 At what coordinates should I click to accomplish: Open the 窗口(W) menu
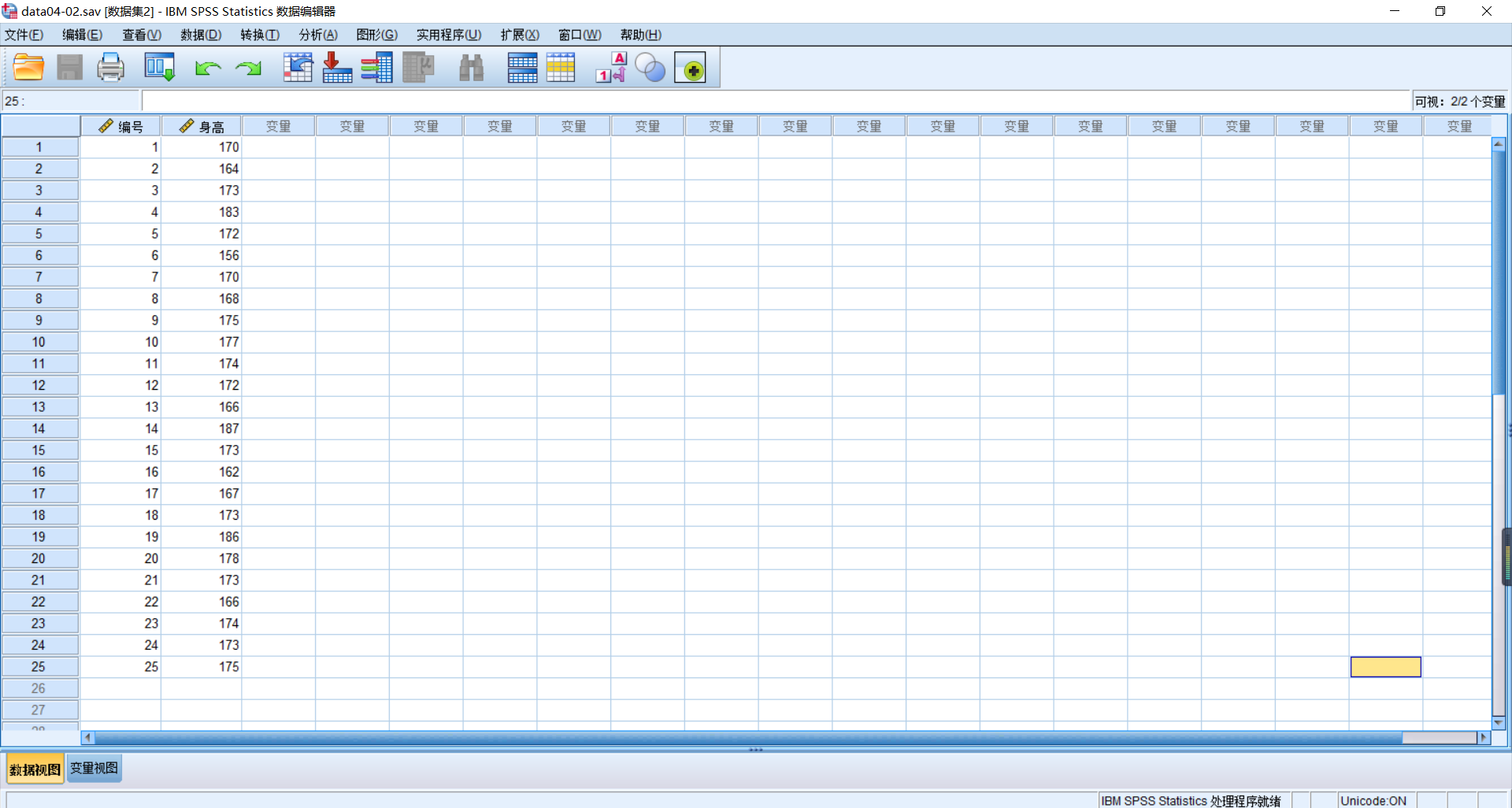[580, 35]
